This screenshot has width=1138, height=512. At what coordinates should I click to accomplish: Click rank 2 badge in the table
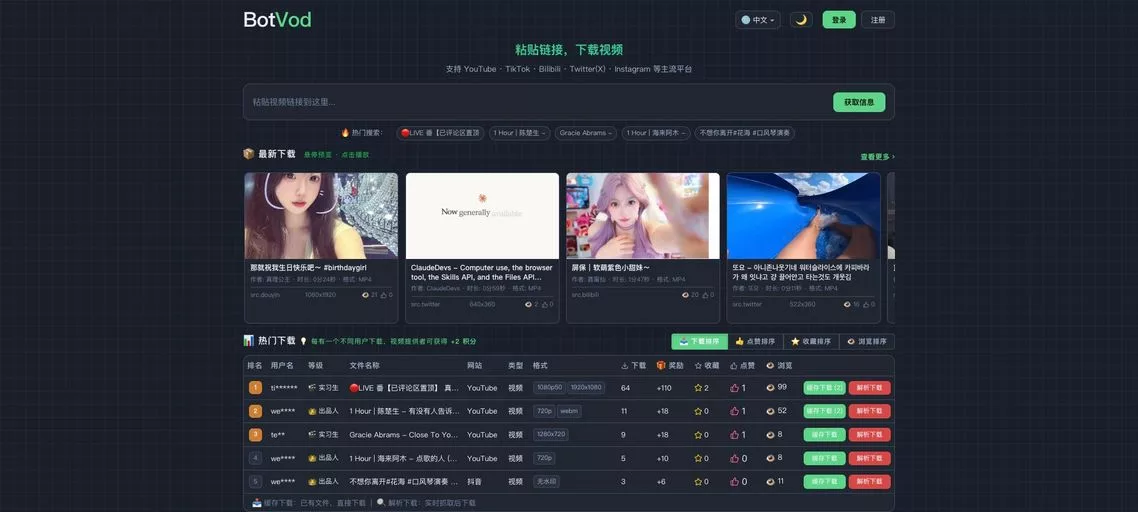click(255, 411)
